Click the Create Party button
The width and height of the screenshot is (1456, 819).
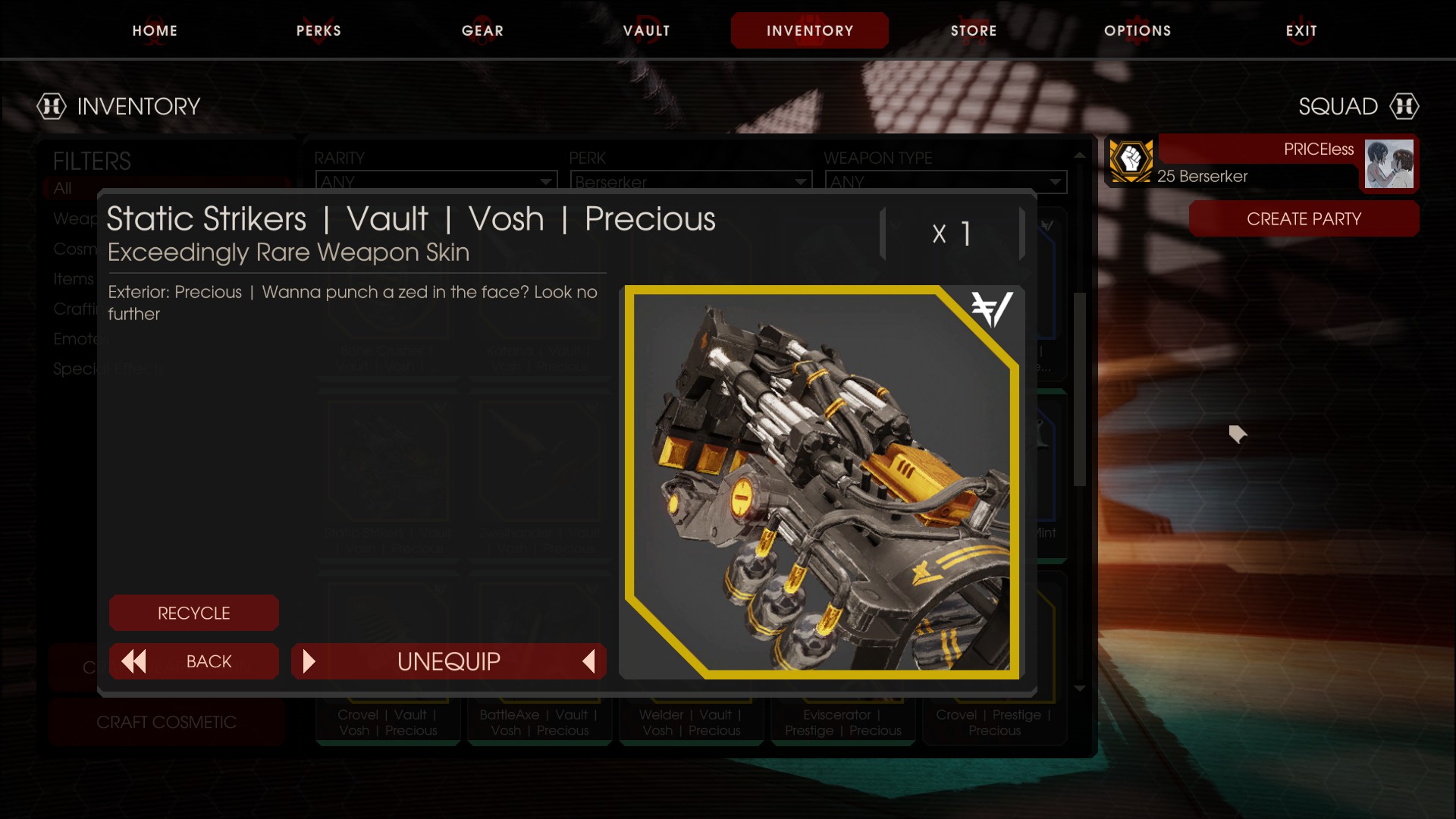pos(1304,218)
